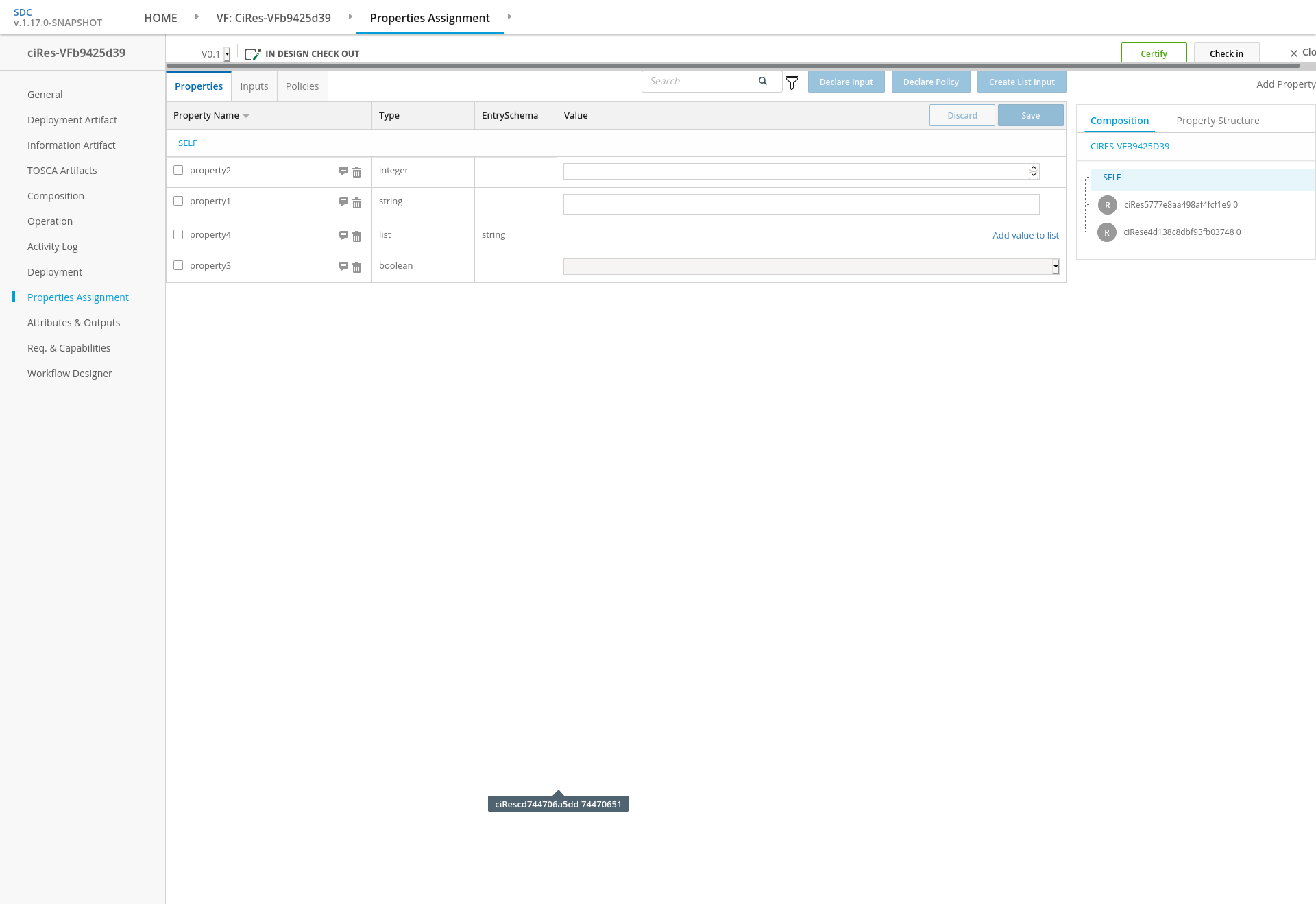Click the Check in button
The width and height of the screenshot is (1316, 904).
pos(1226,53)
